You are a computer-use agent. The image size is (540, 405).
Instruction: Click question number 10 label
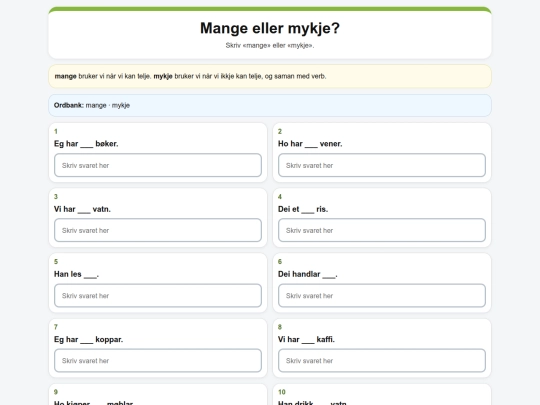coord(282,392)
